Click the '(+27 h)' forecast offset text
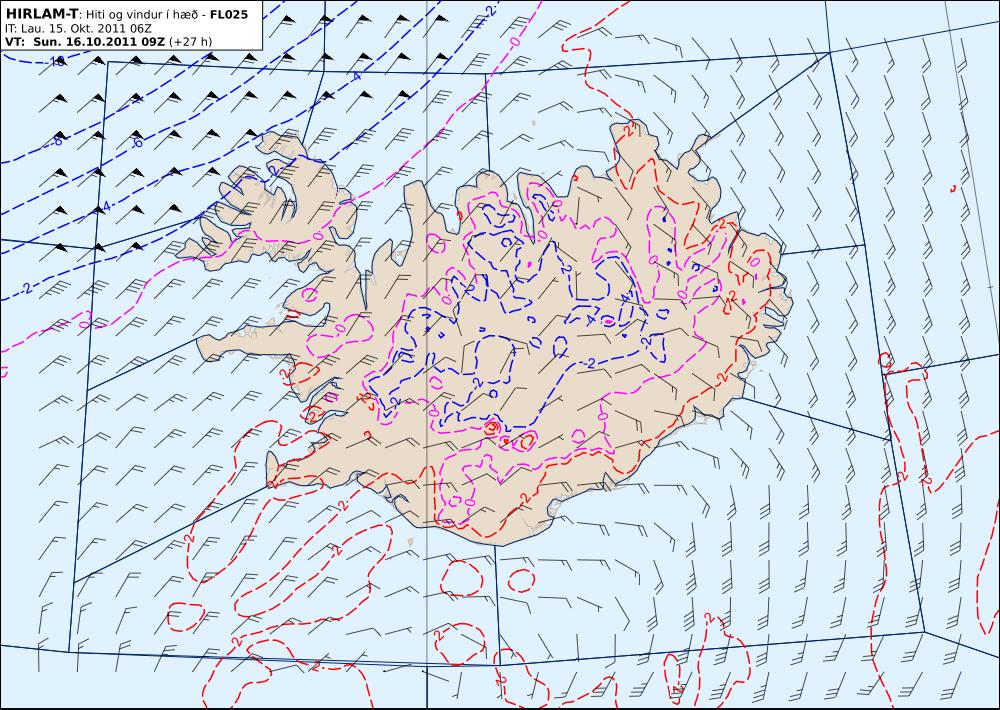This screenshot has width=1000, height=710. pyautogui.click(x=191, y=42)
